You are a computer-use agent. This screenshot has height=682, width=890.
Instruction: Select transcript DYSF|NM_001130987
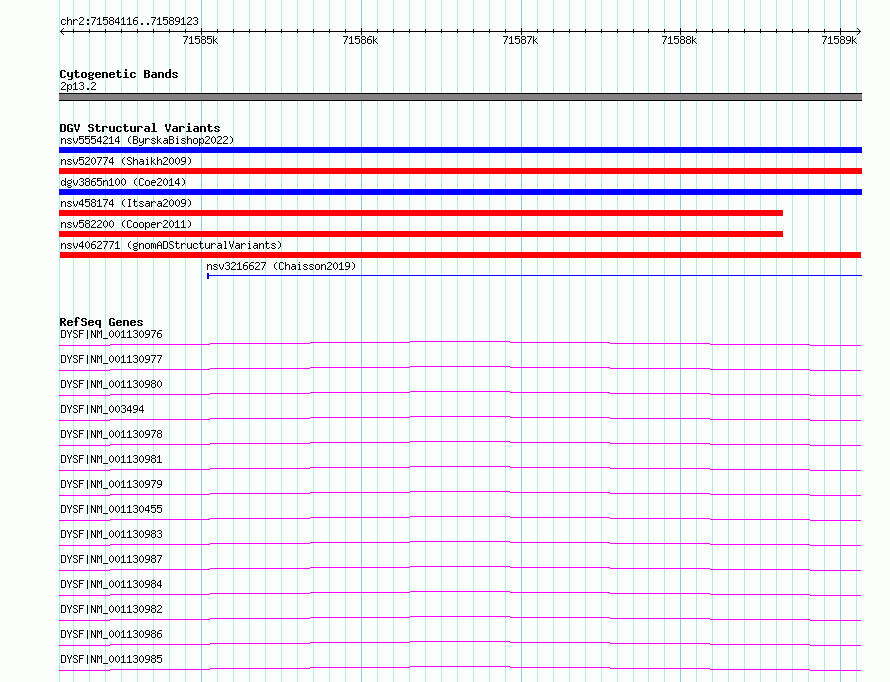tap(111, 559)
